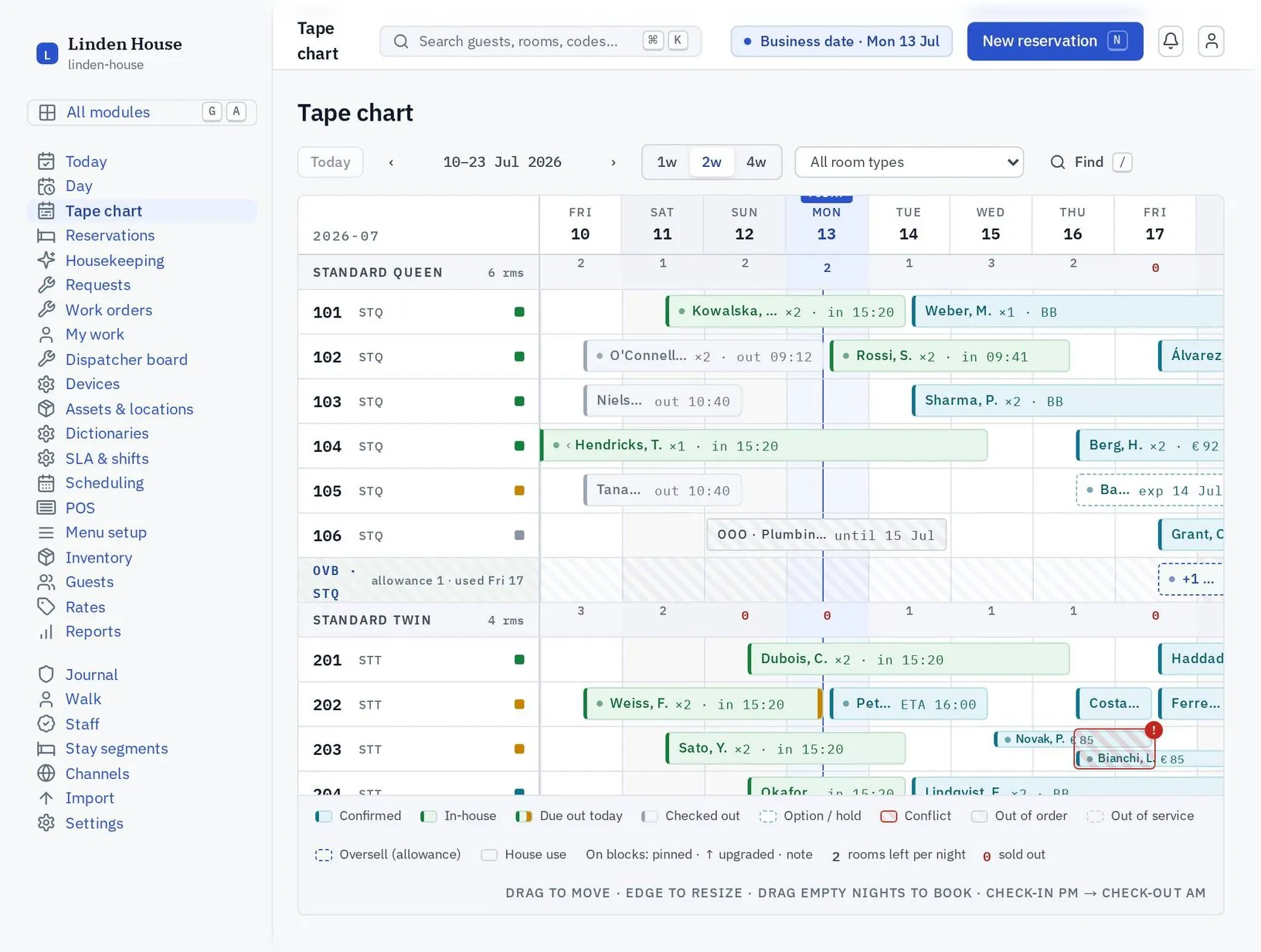This screenshot has height=952, width=1261.
Task: Click the All modules grid icon
Action: pos(47,112)
